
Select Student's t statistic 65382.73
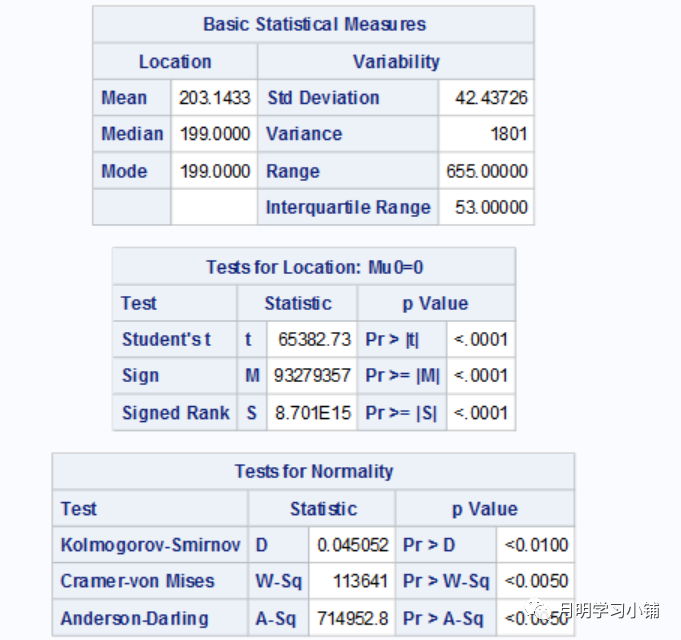pos(314,339)
